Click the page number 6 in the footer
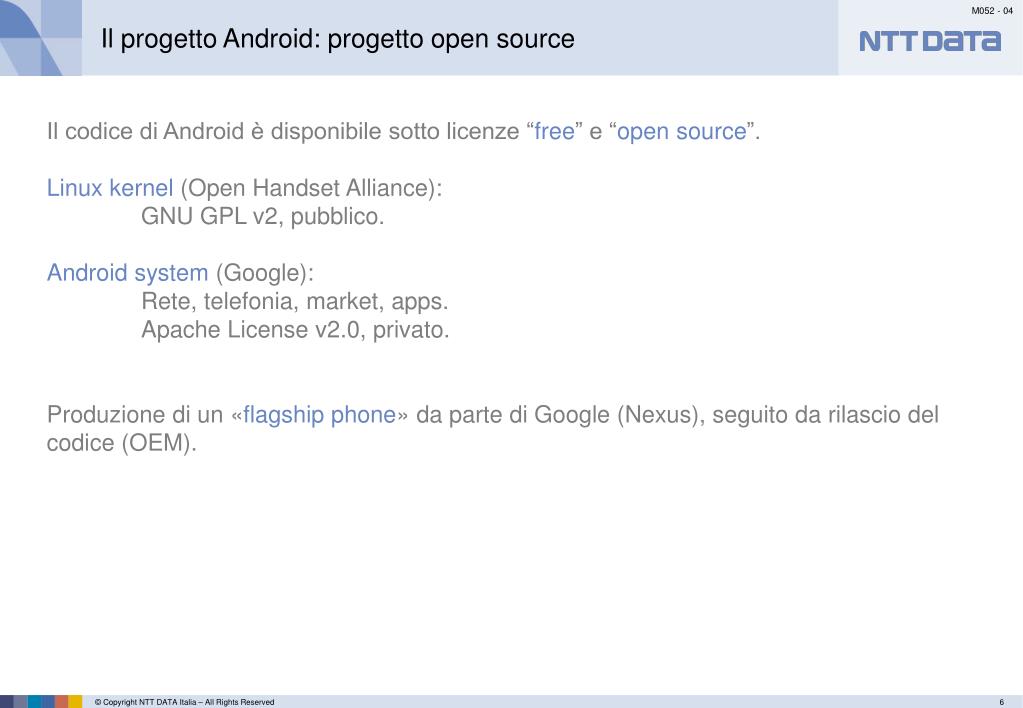The width and height of the screenshot is (1023, 708). tap(1001, 702)
